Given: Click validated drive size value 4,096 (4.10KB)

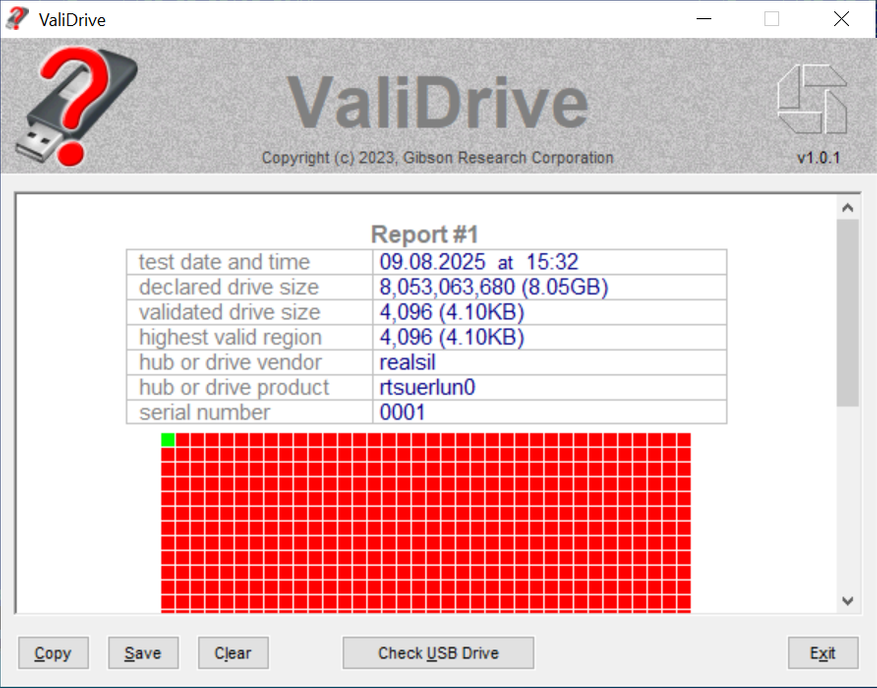Looking at the screenshot, I should tap(452, 312).
